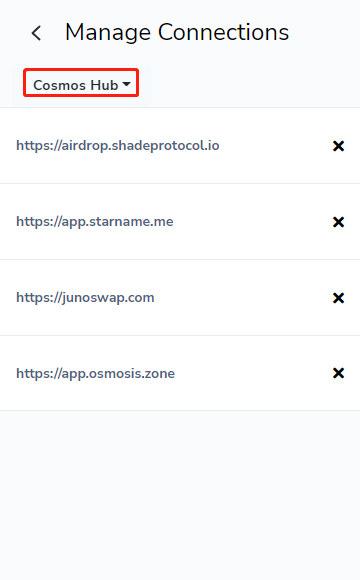Click the word "Connections" in the header
This screenshot has height=580, width=360.
[223, 32]
